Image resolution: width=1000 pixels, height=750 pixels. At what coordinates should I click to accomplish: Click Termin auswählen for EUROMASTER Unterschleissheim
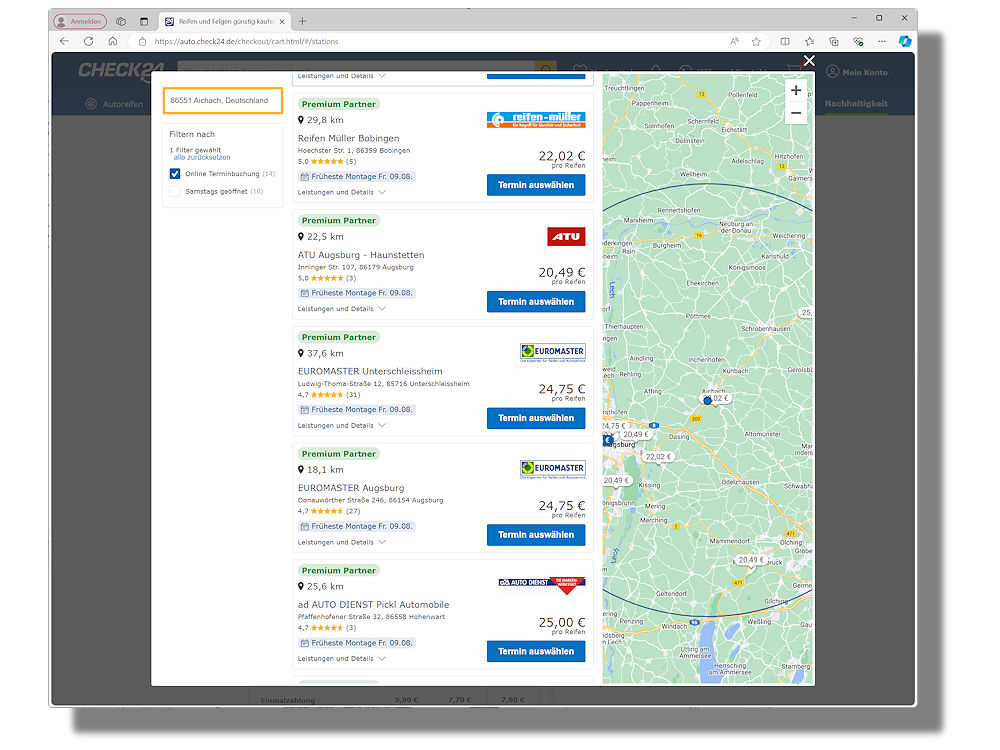point(536,418)
